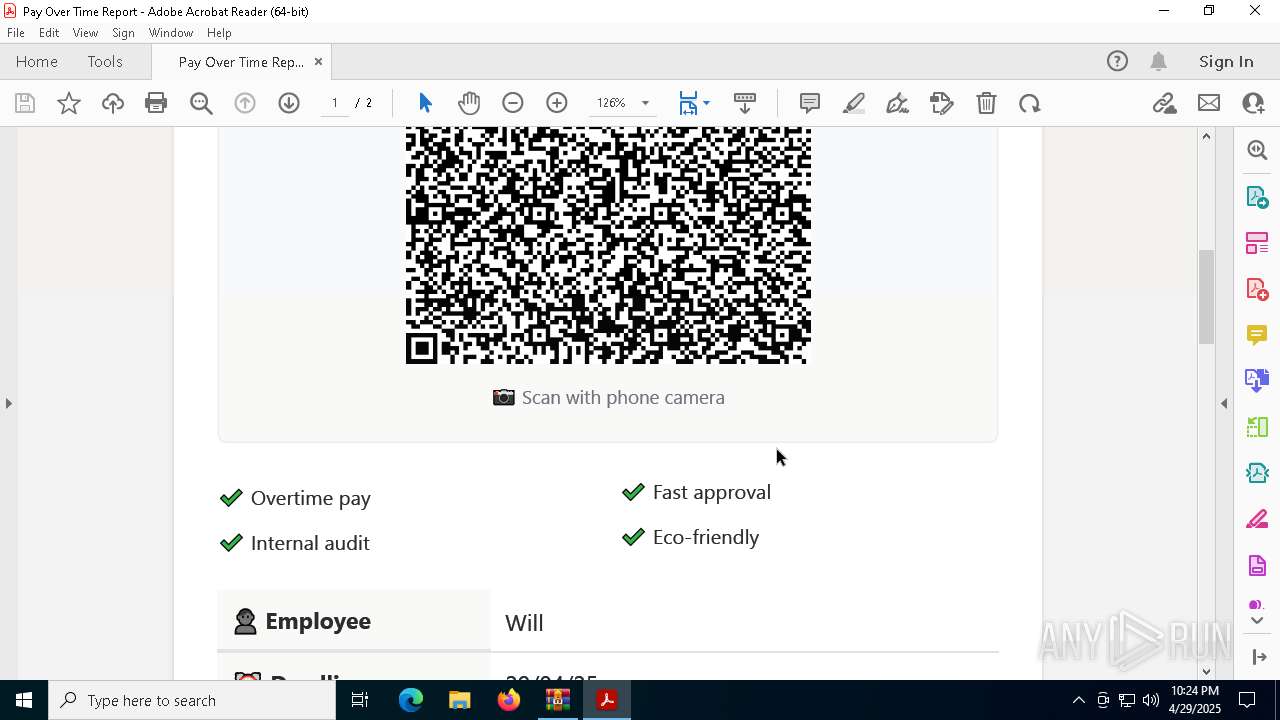
Task: Click the vertical scrollbar thumb
Action: (x=1206, y=296)
